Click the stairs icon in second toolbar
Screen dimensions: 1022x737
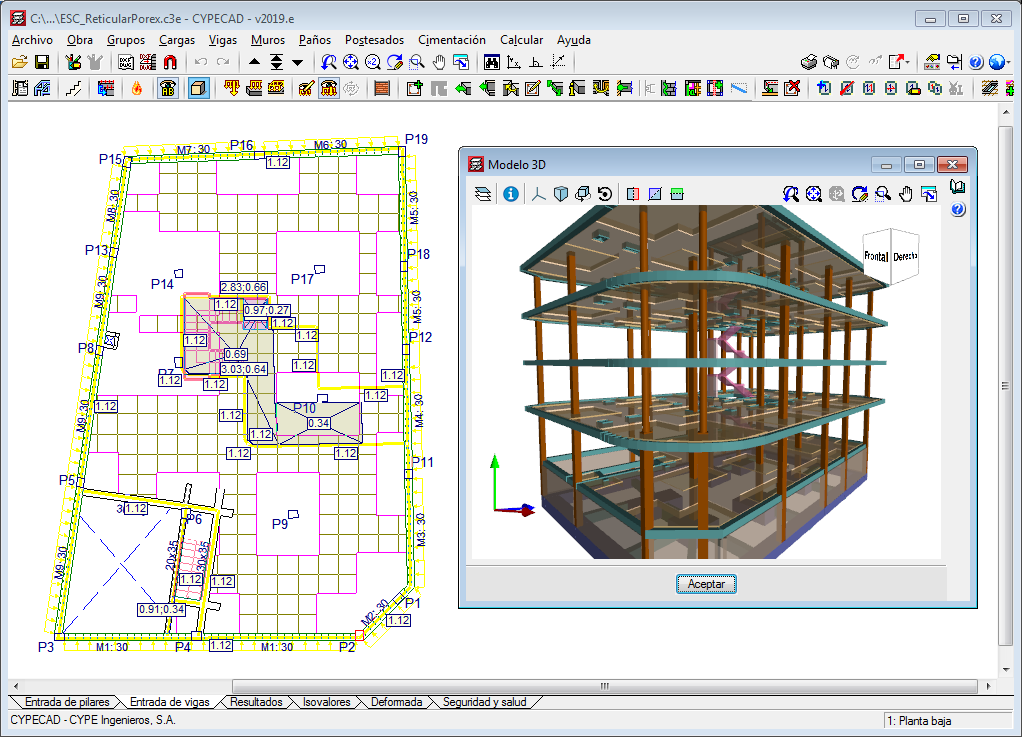[x=73, y=88]
